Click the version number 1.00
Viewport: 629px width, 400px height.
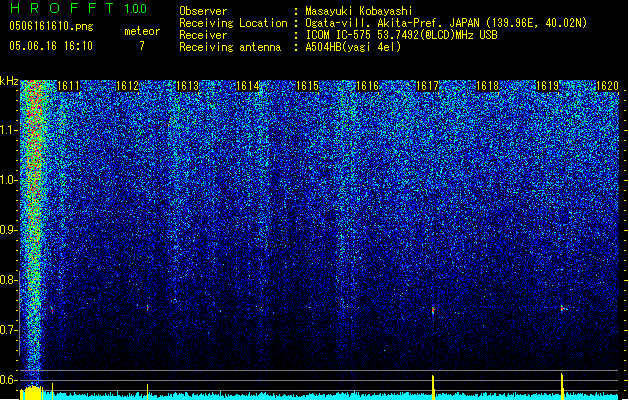pos(135,9)
